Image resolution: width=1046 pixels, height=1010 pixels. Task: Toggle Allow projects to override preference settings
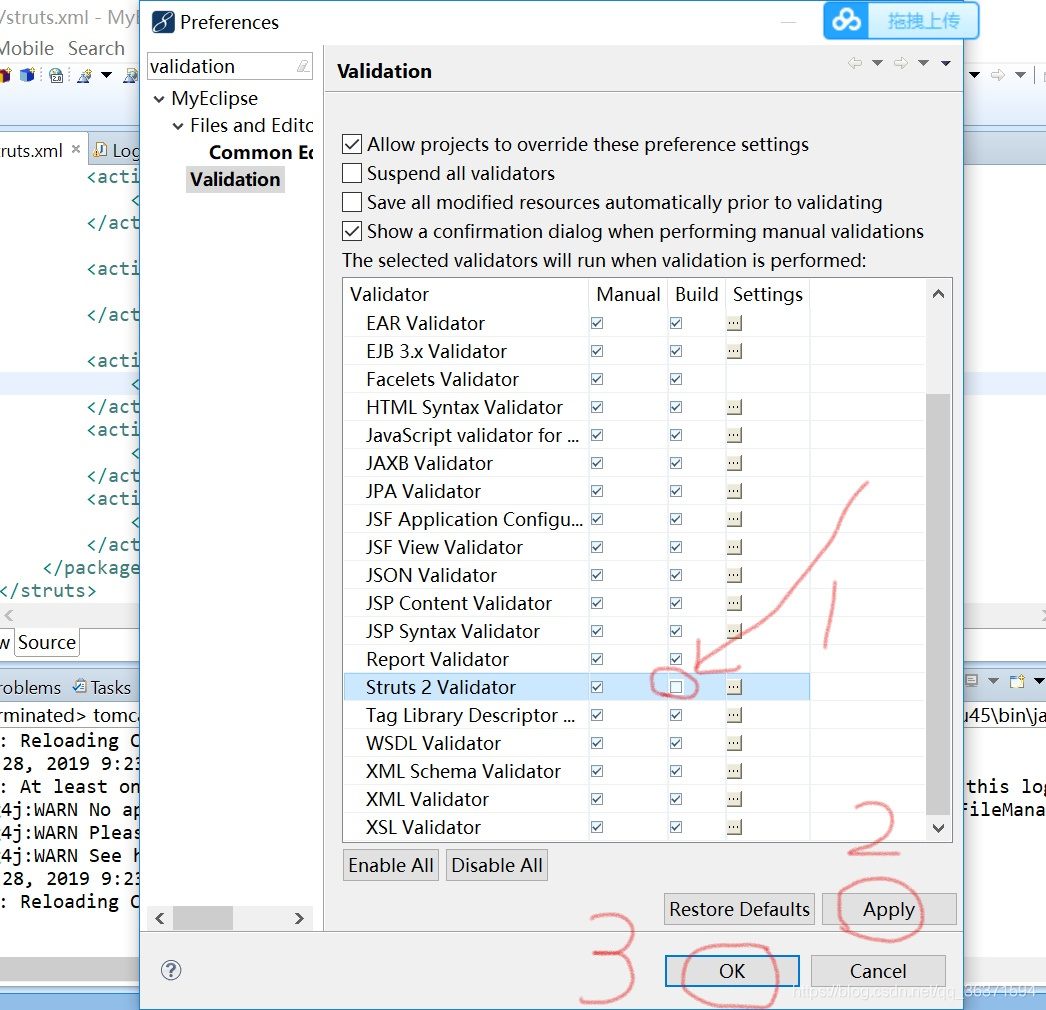352,144
